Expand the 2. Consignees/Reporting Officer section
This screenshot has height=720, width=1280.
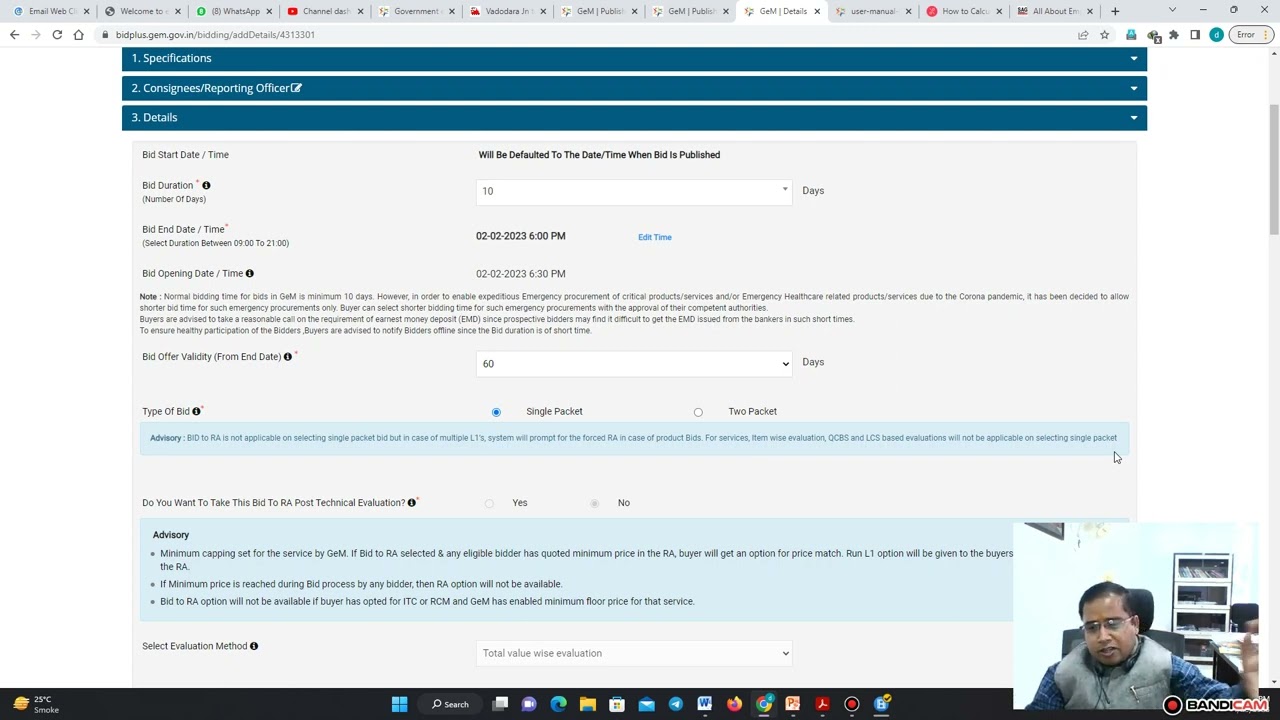634,88
